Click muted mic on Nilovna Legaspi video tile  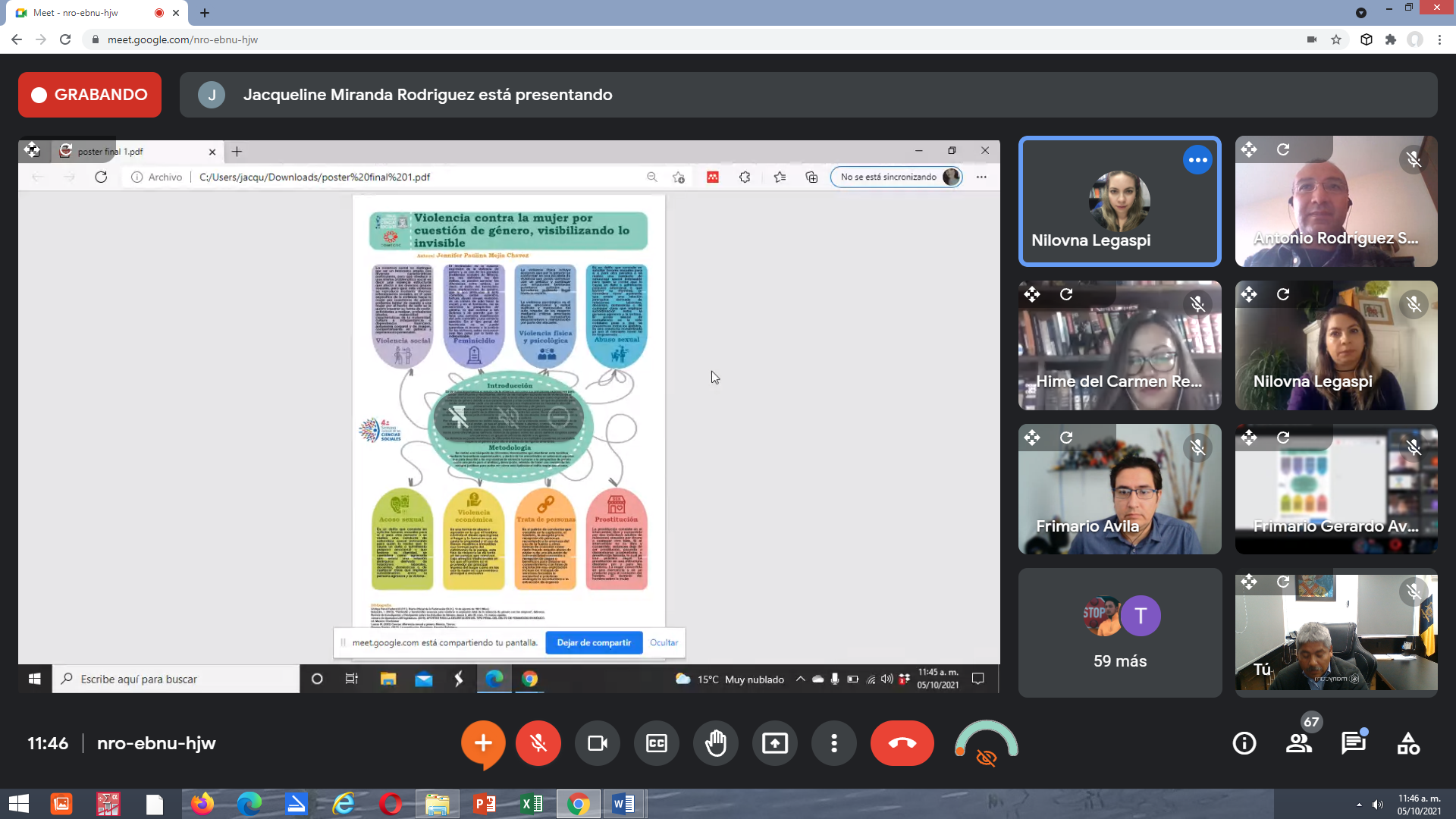pos(1414,304)
